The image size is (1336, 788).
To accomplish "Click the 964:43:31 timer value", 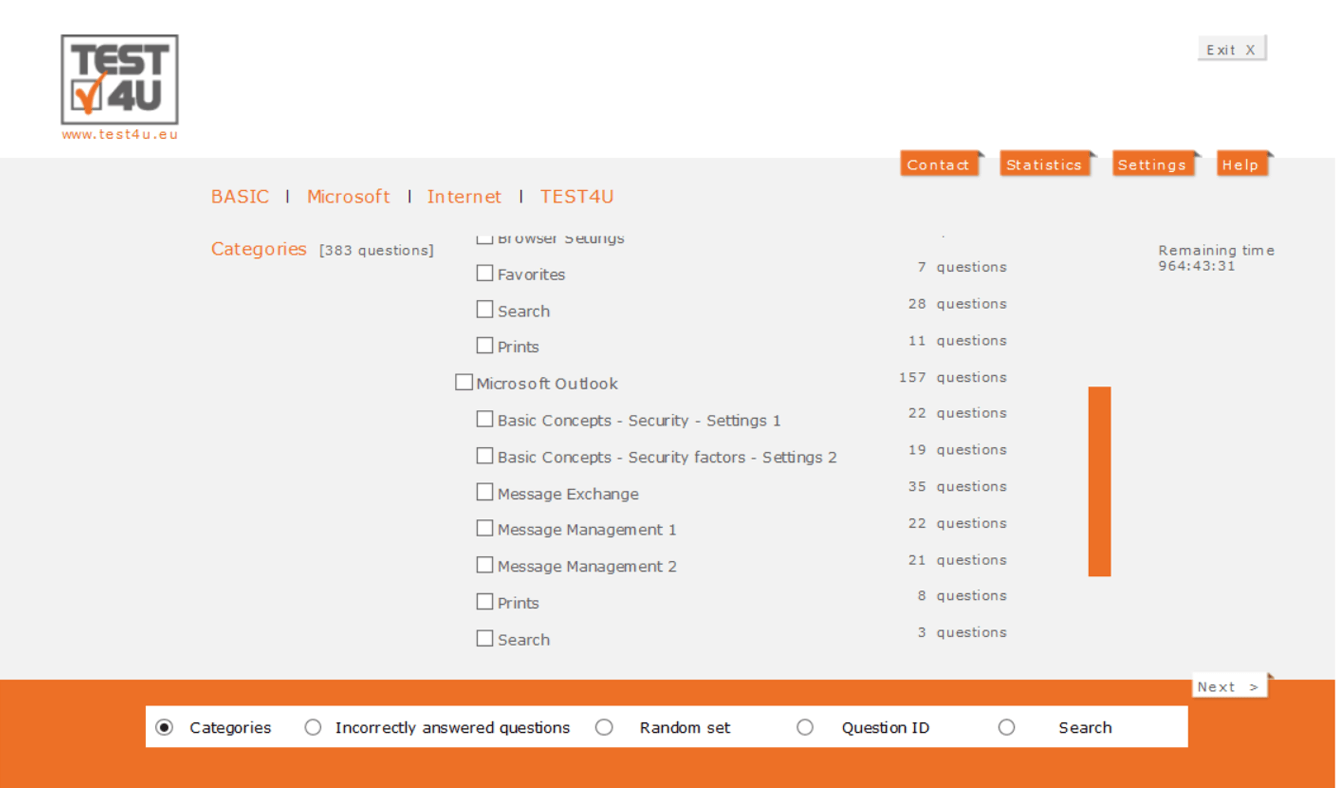I will point(1197,266).
